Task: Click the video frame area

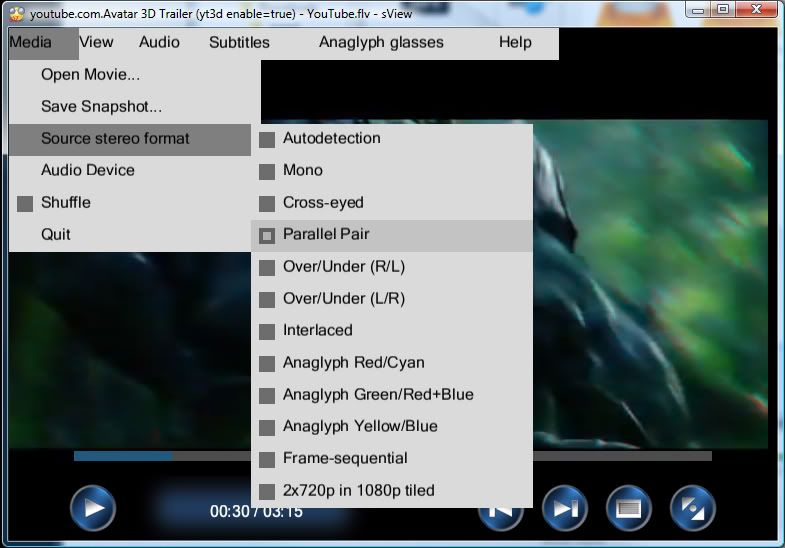Action: pyautogui.click(x=650, y=284)
